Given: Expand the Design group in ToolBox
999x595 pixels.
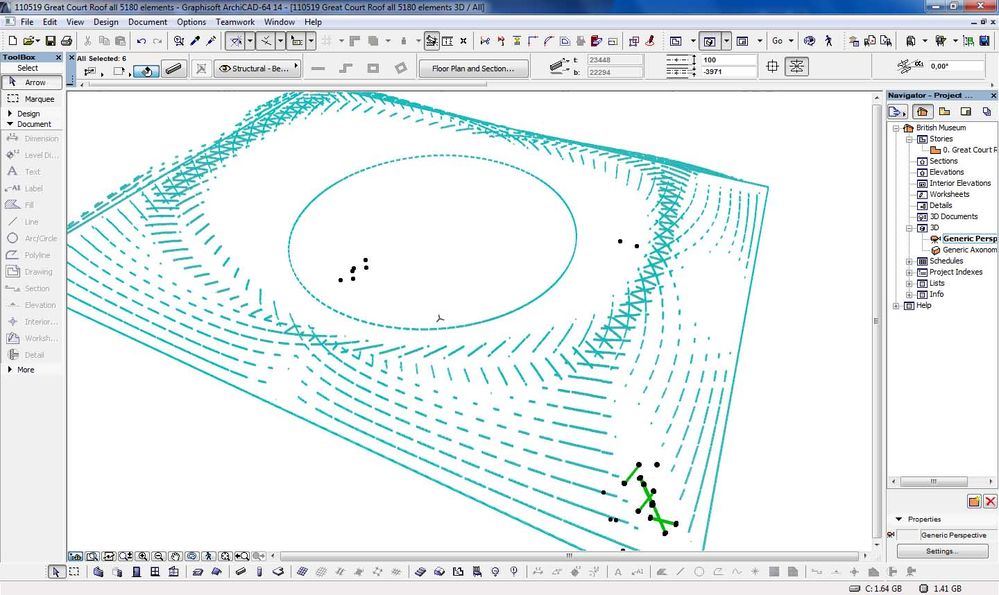Looking at the screenshot, I should point(10,113).
